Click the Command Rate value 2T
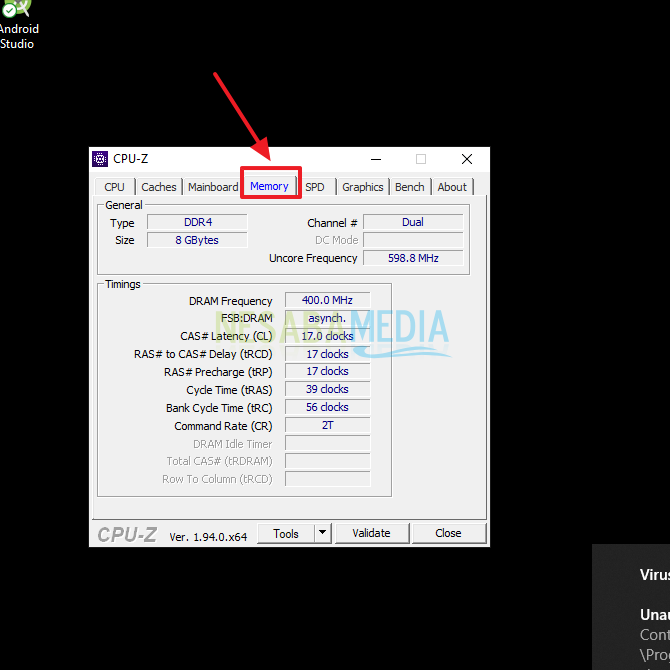 (328, 425)
